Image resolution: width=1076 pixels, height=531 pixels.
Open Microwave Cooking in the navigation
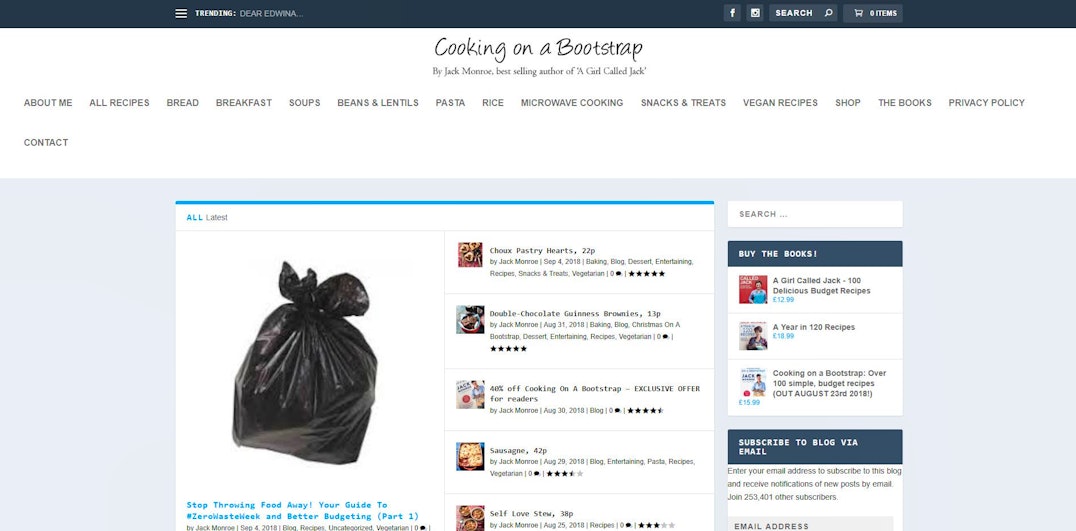coord(572,103)
